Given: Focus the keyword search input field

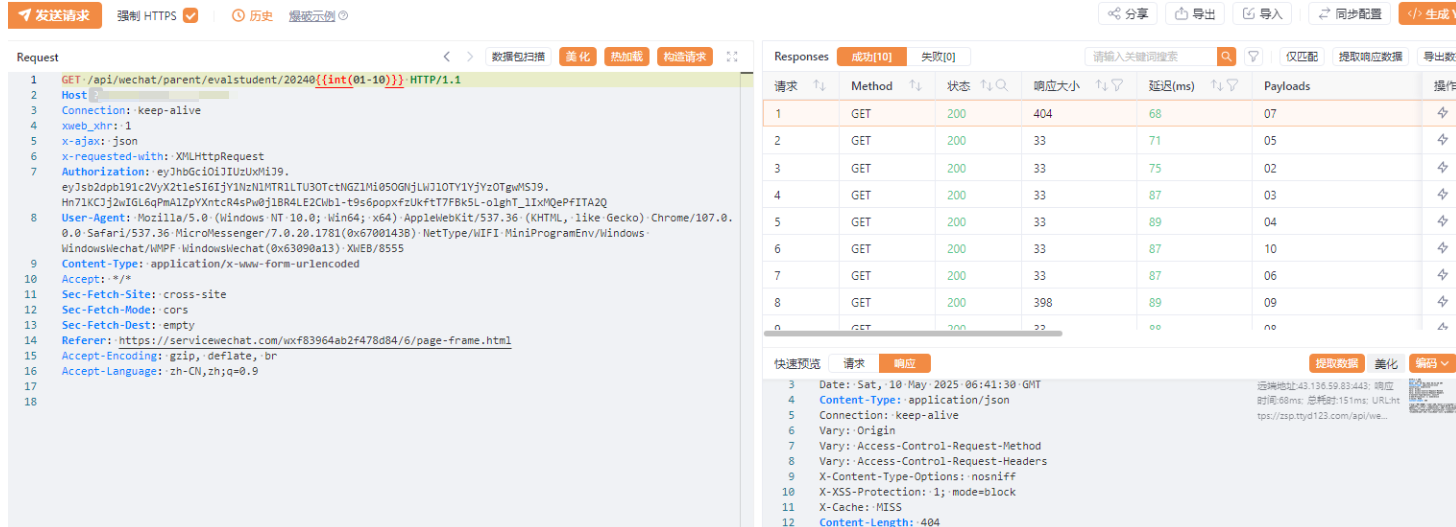Looking at the screenshot, I should point(1151,57).
